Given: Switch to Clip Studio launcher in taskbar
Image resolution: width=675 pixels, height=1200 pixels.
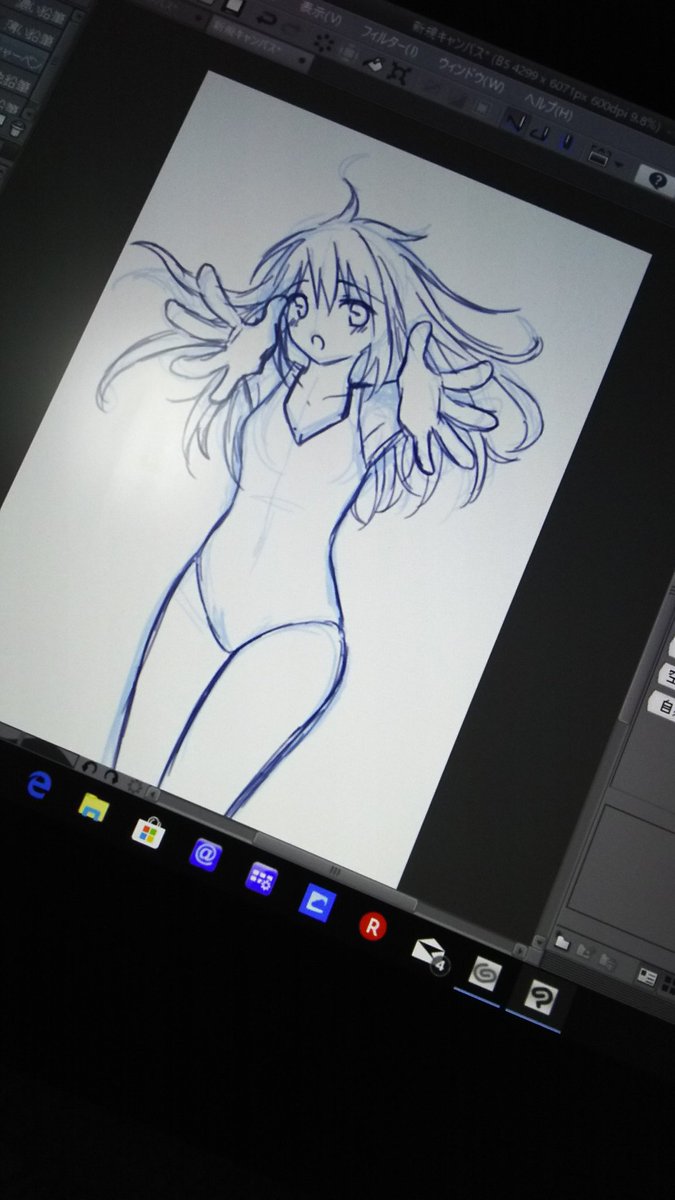Looking at the screenshot, I should [486, 973].
